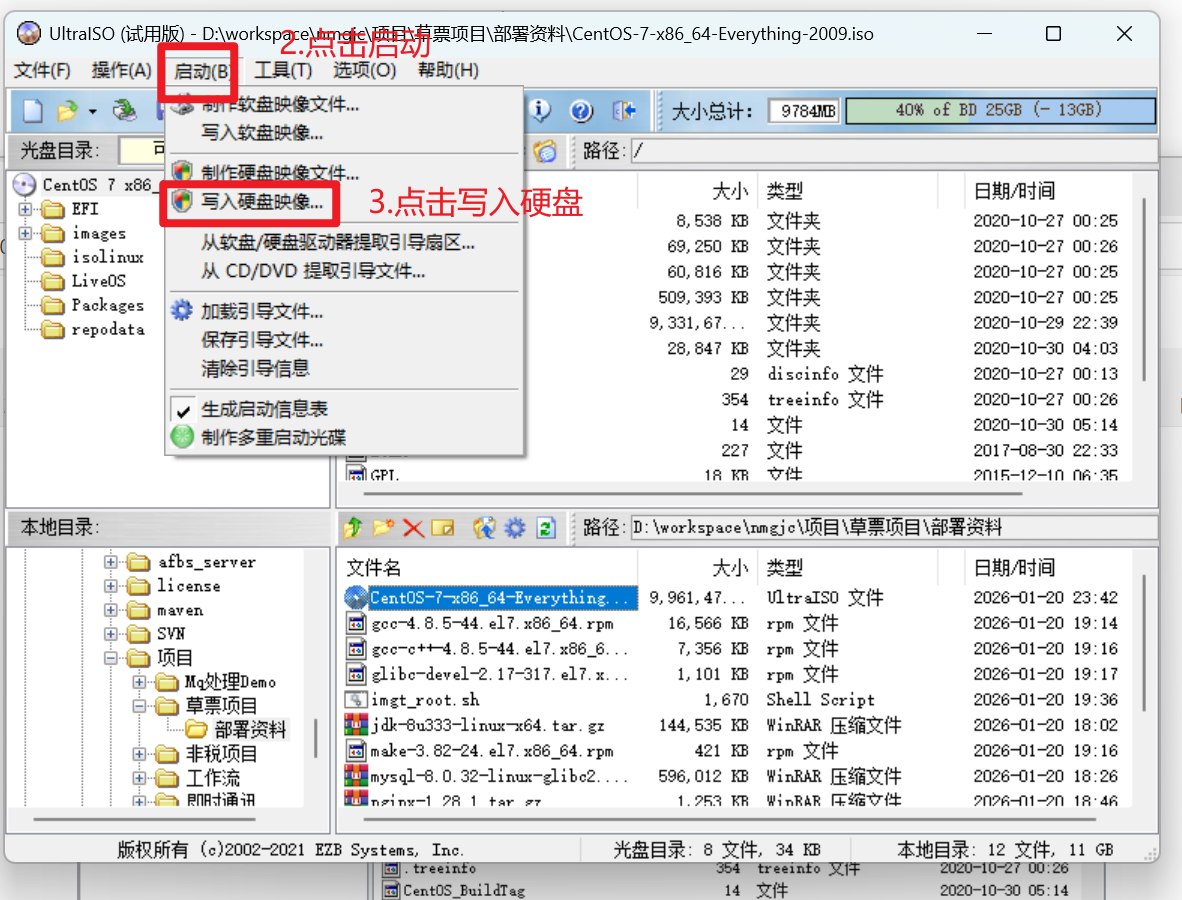Open the 工具(T) menu
This screenshot has height=900, width=1182.
[x=283, y=70]
